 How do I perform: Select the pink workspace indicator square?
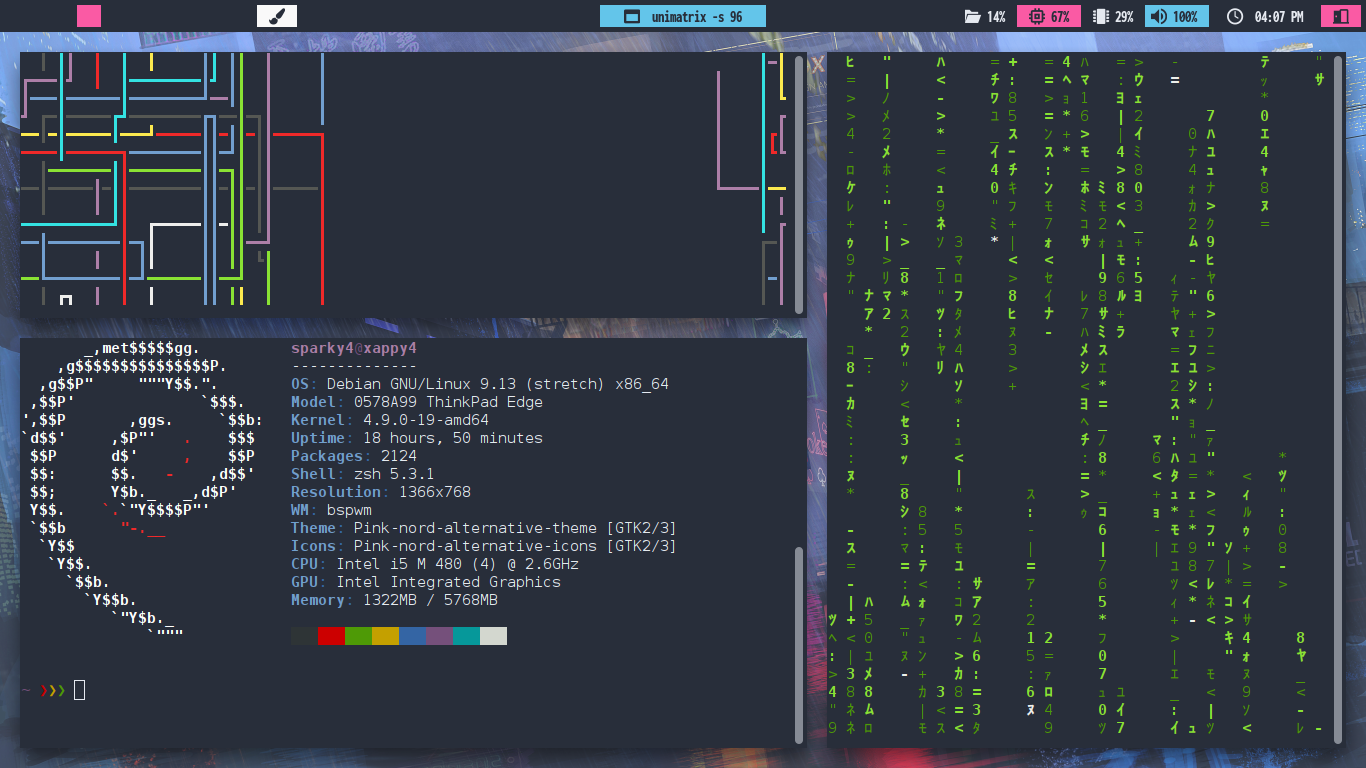click(89, 16)
